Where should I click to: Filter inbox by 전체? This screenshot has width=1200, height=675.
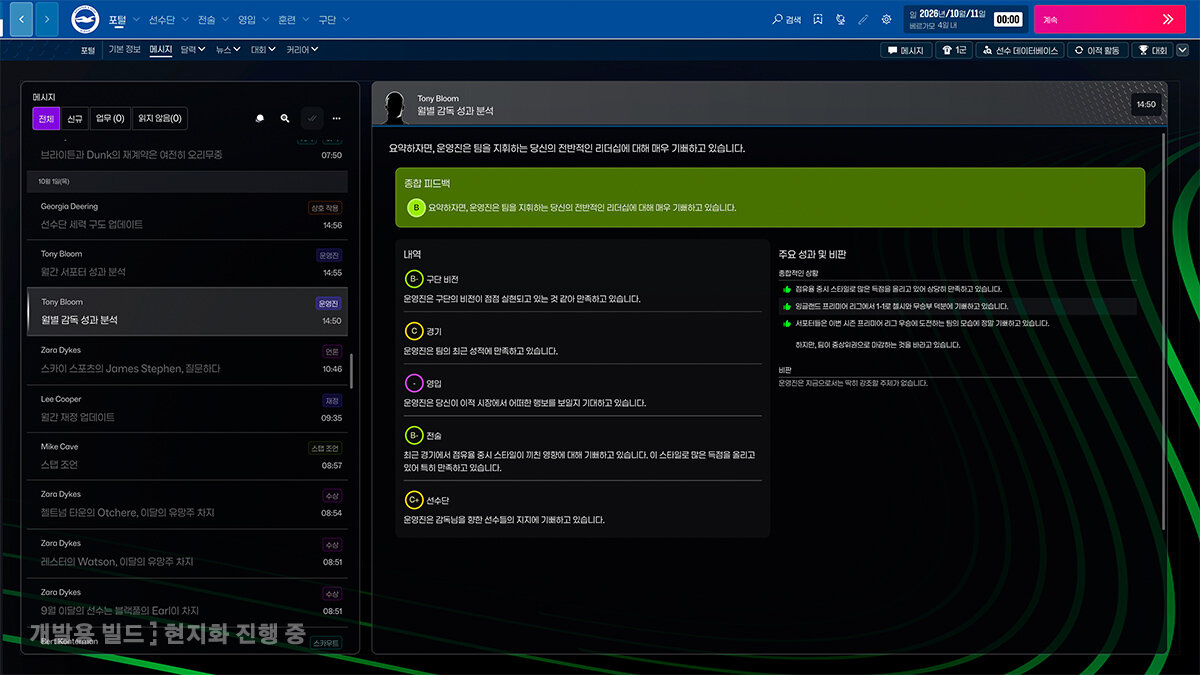[46, 118]
